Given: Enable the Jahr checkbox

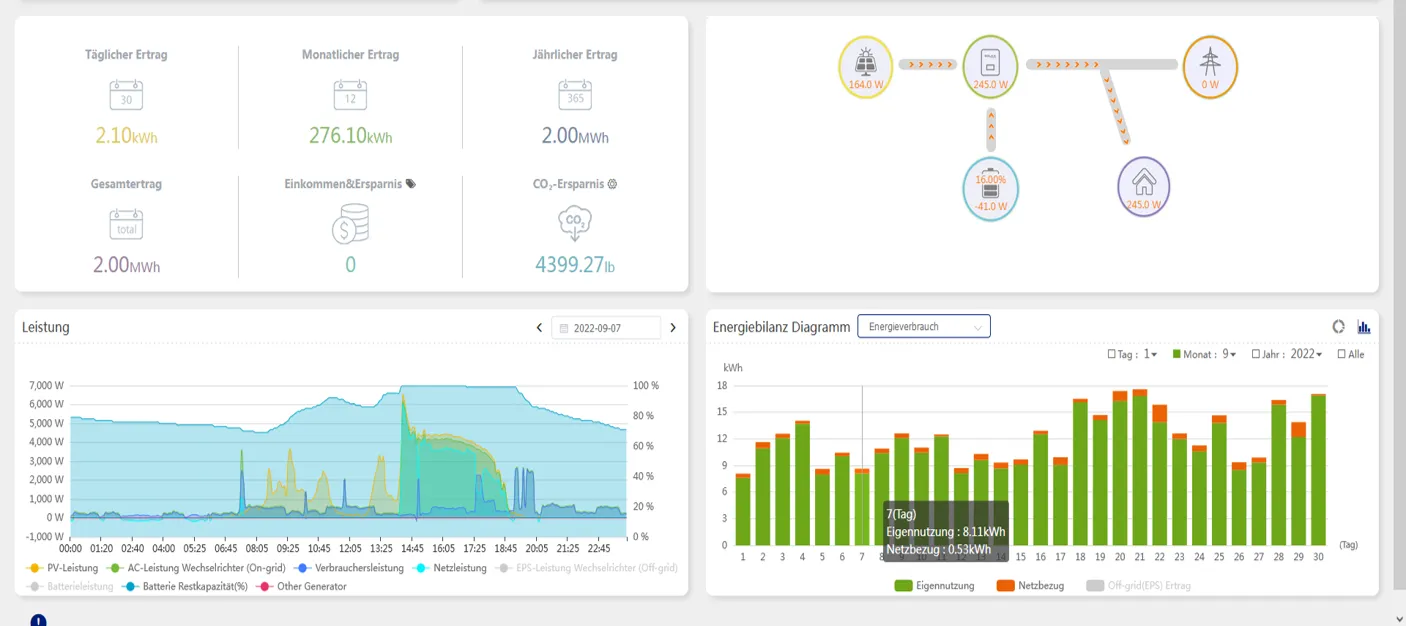Looking at the screenshot, I should [1256, 354].
